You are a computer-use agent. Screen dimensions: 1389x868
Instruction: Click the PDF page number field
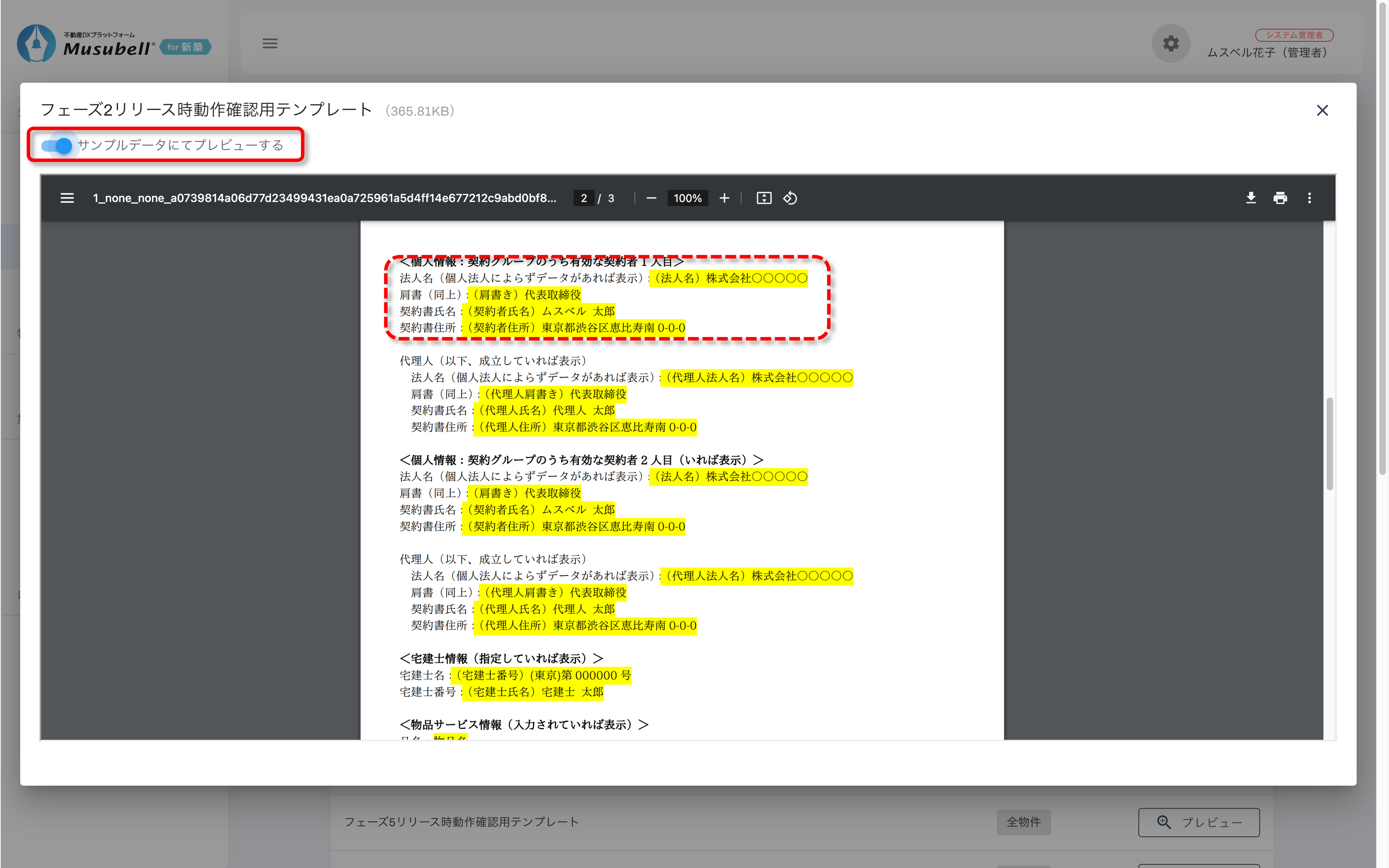(x=584, y=198)
